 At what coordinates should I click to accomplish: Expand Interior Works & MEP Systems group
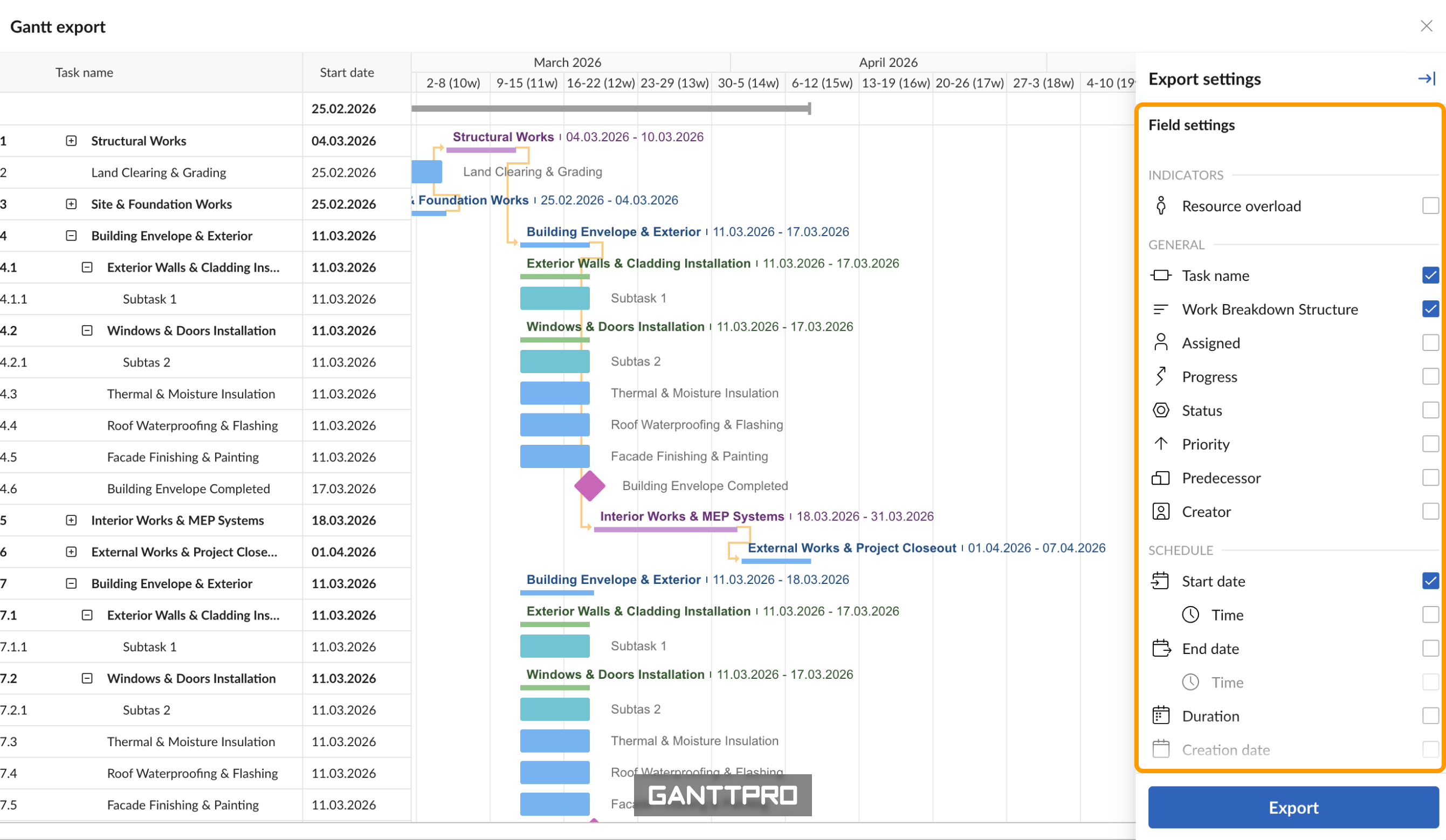[71, 520]
